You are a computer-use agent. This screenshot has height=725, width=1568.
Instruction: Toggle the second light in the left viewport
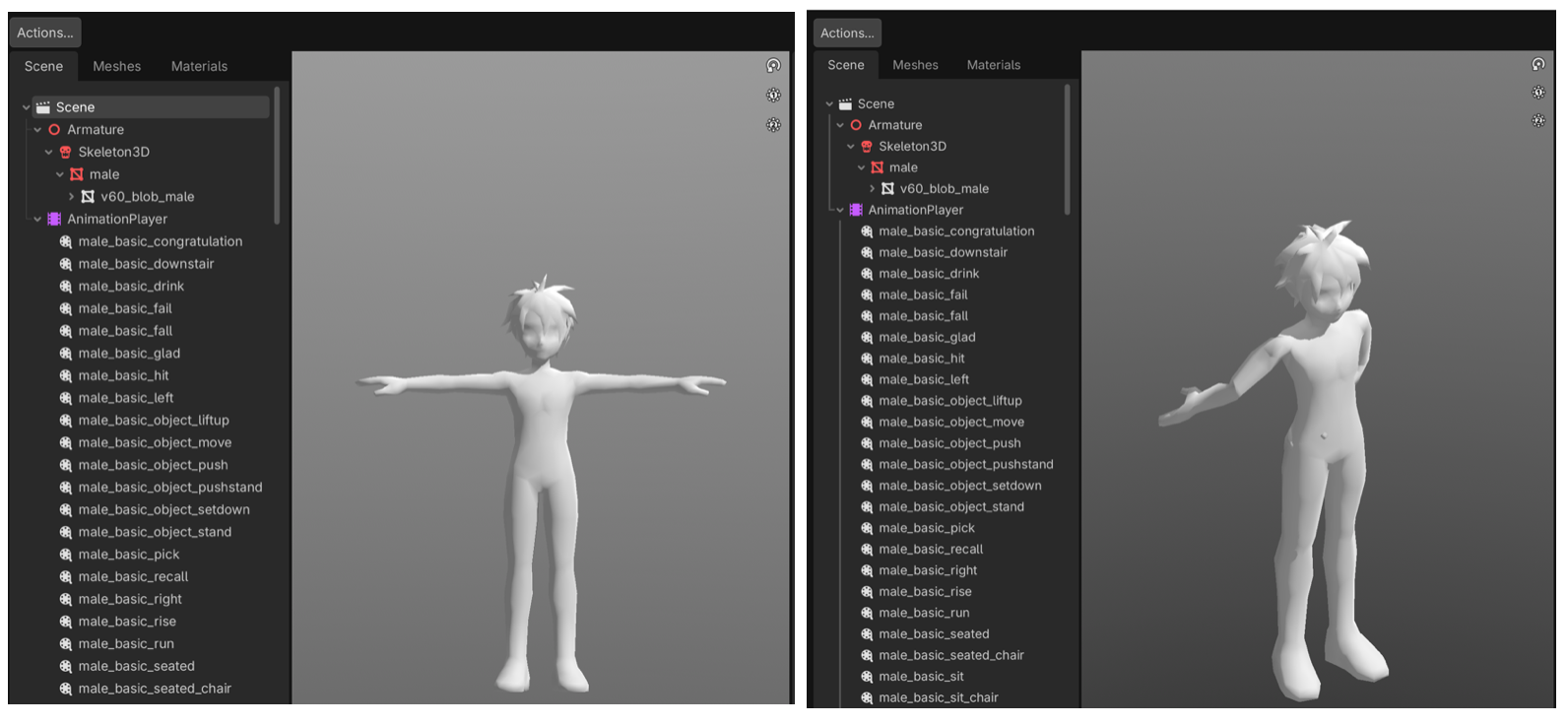(773, 125)
